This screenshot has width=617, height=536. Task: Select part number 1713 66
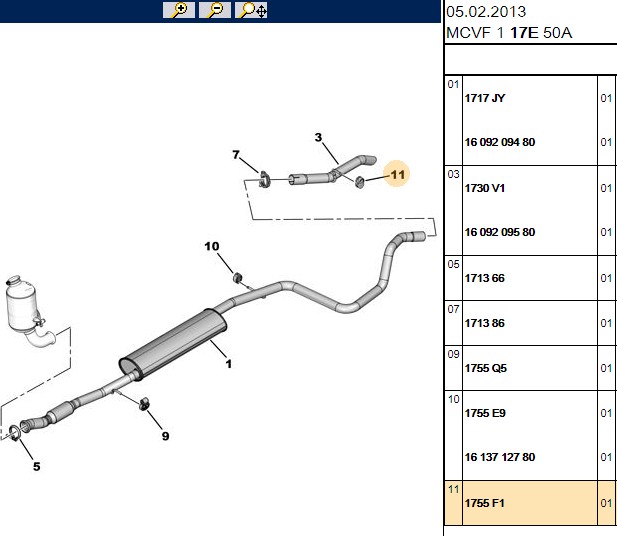(484, 278)
